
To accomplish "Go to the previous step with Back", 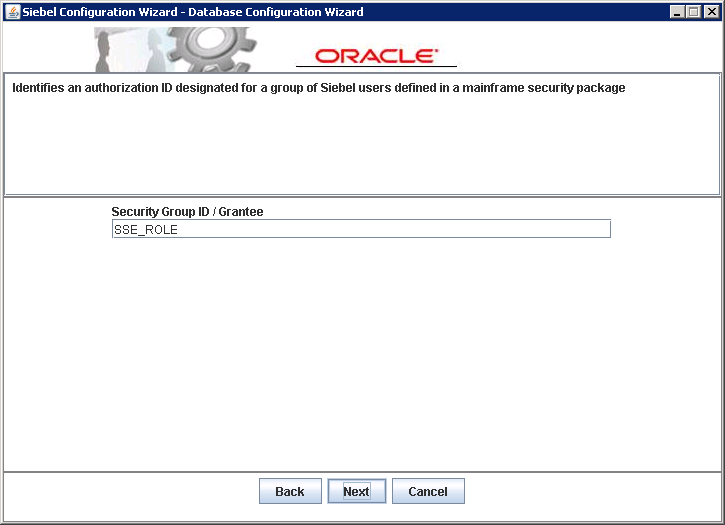I will [x=289, y=491].
